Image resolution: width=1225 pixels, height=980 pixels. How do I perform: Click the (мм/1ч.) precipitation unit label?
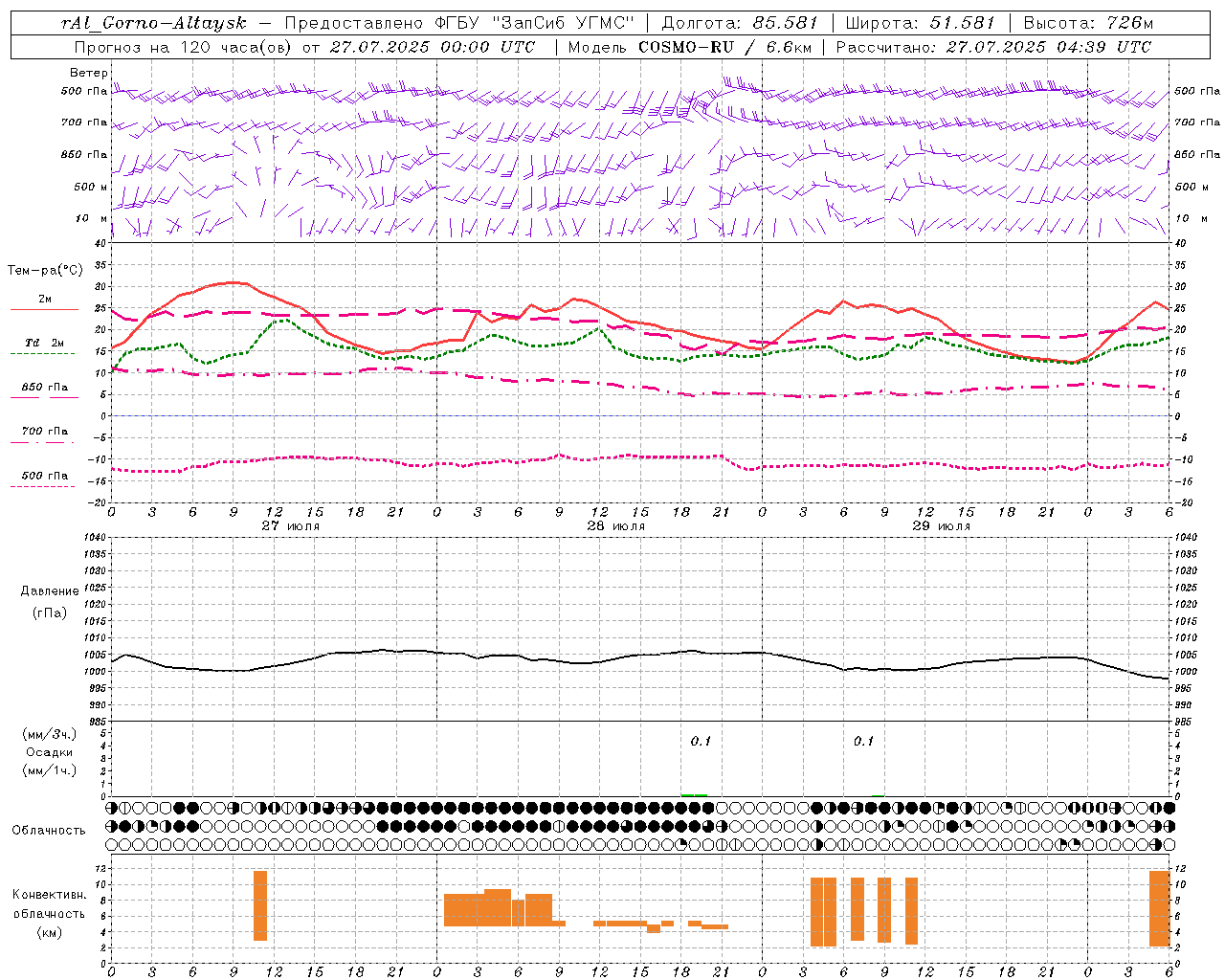(50, 770)
